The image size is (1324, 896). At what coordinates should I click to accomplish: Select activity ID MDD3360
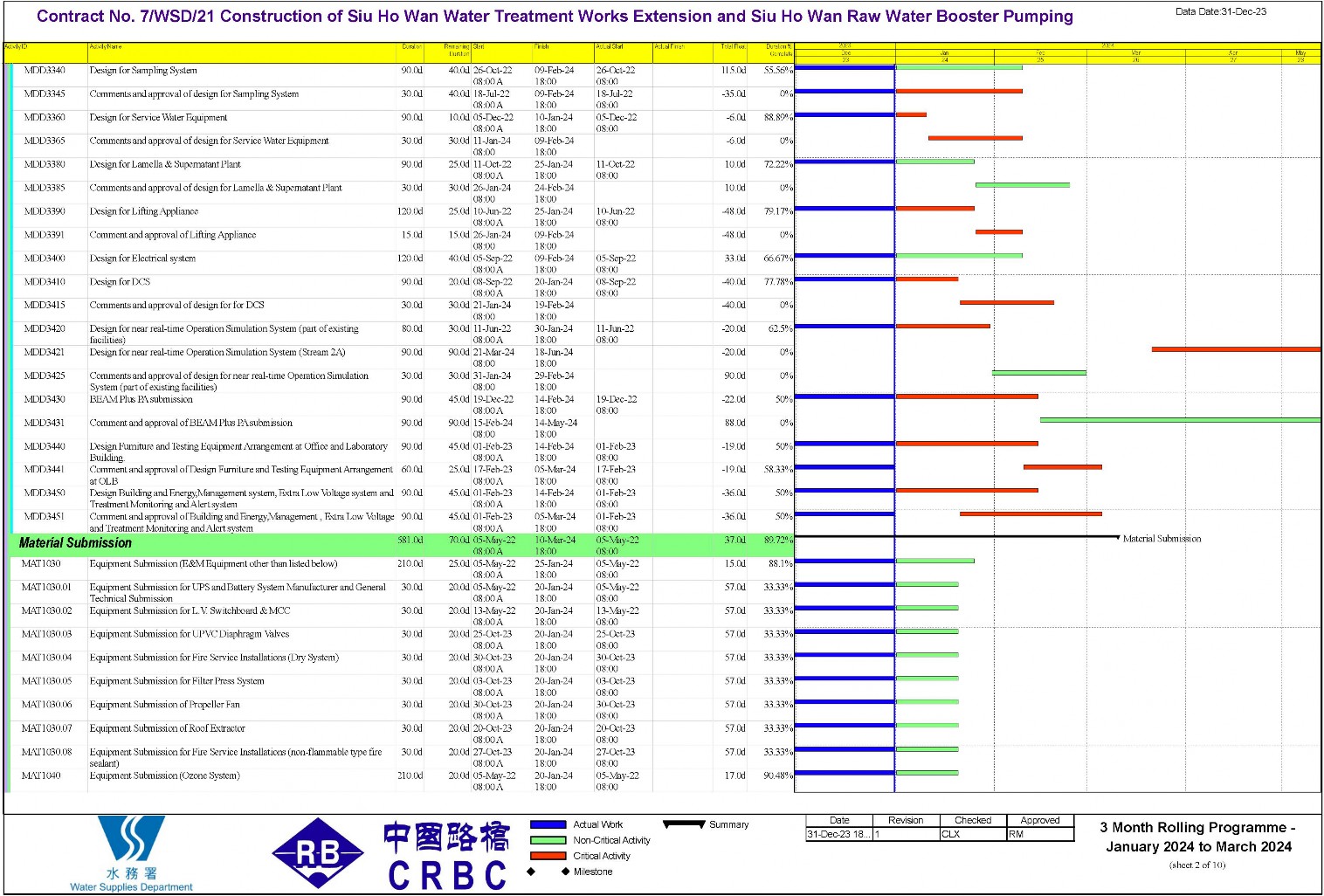pos(45,117)
